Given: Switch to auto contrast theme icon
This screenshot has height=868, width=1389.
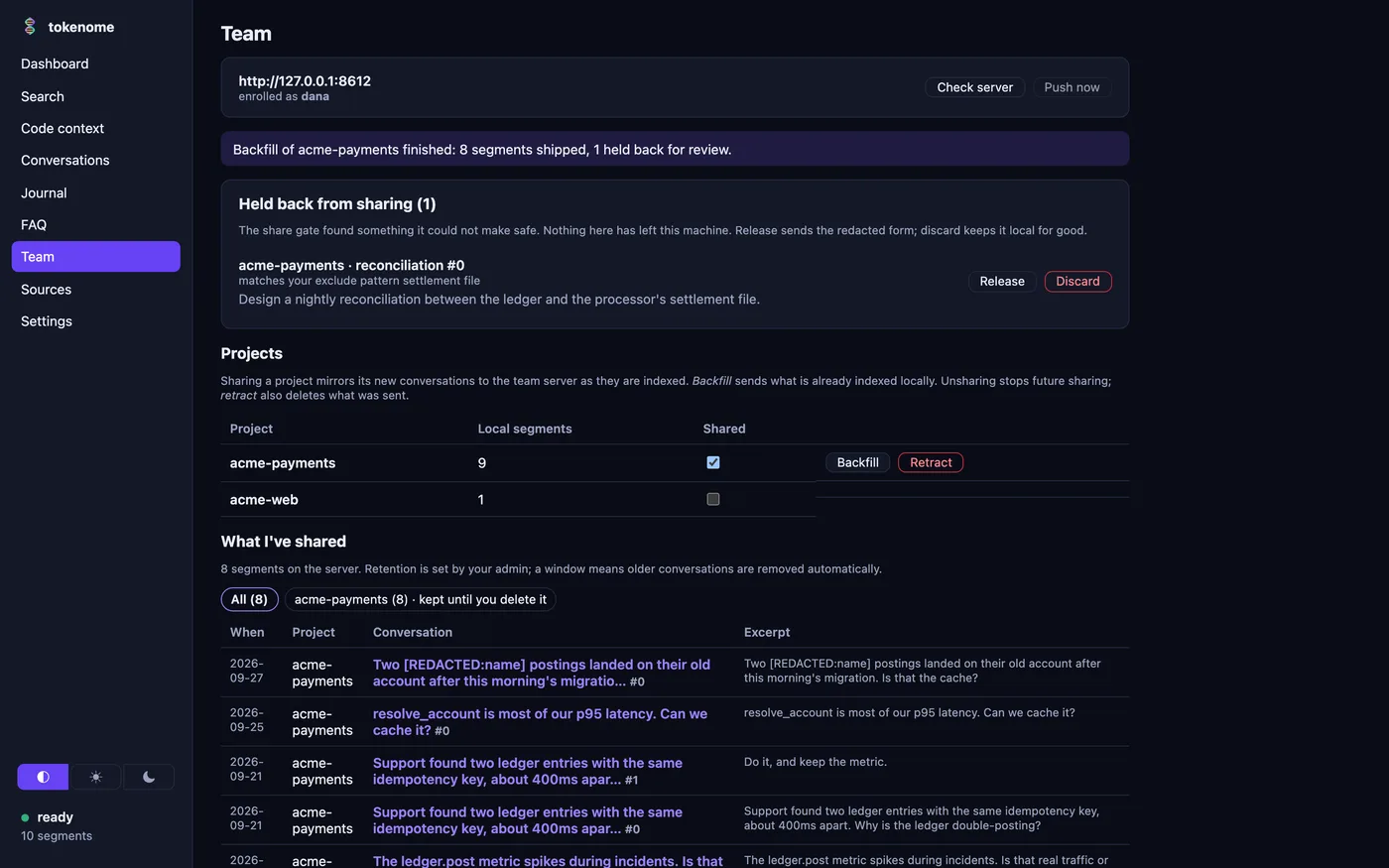Looking at the screenshot, I should click(43, 777).
